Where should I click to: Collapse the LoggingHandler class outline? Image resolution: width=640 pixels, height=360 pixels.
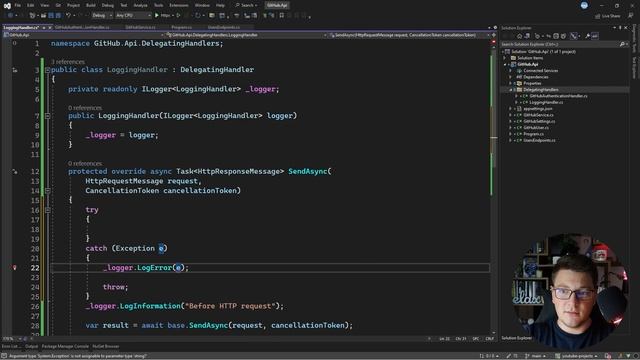(x=47, y=70)
